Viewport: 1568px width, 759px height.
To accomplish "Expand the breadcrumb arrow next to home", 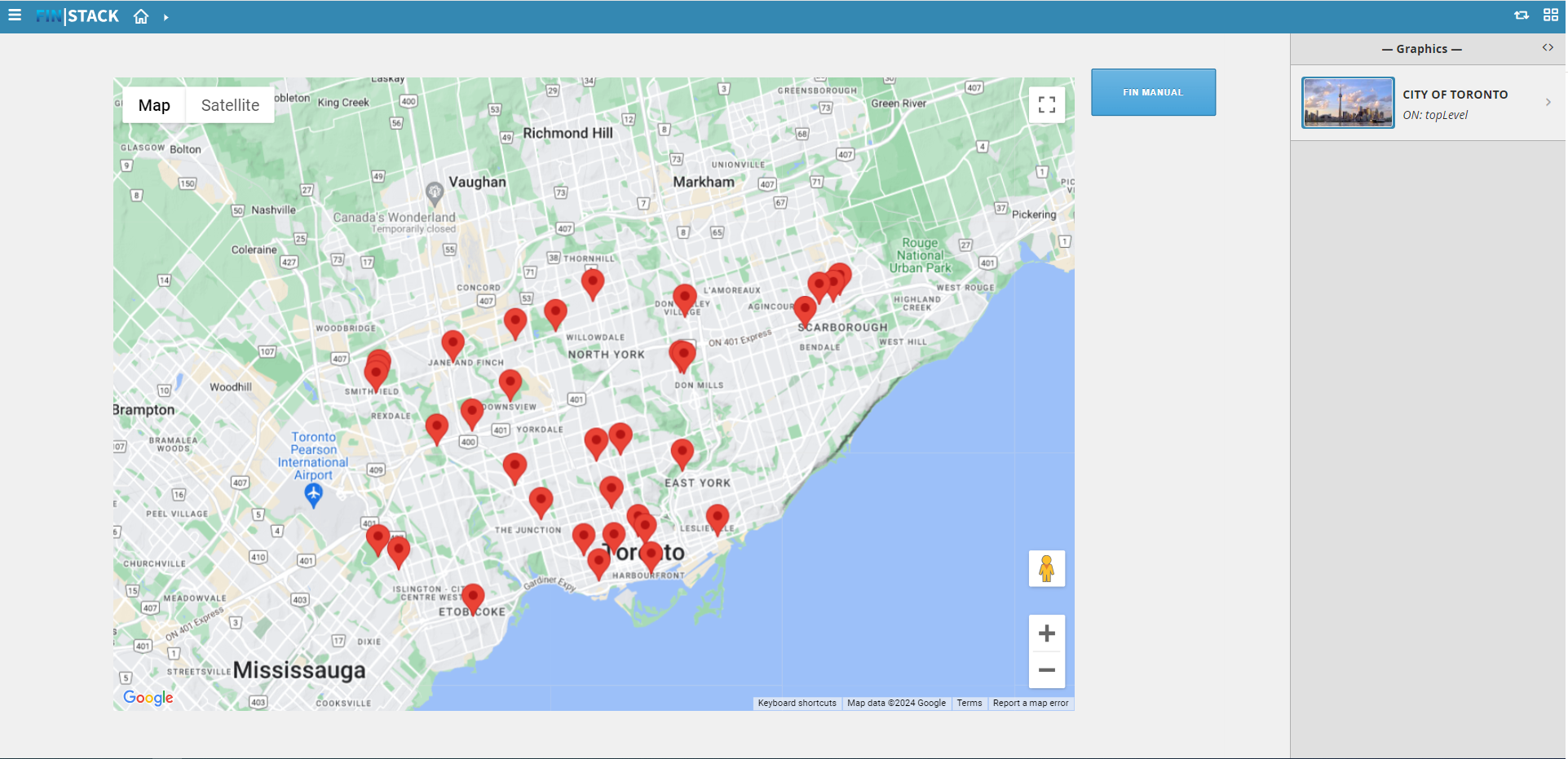I will [166, 17].
